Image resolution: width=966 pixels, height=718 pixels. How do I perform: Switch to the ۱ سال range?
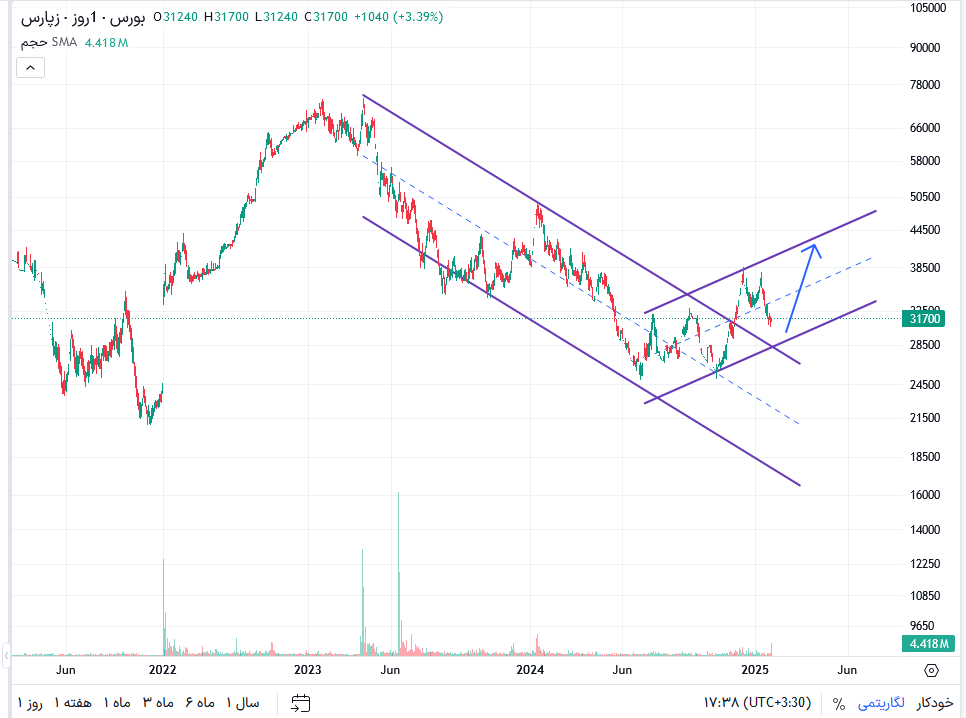243,703
